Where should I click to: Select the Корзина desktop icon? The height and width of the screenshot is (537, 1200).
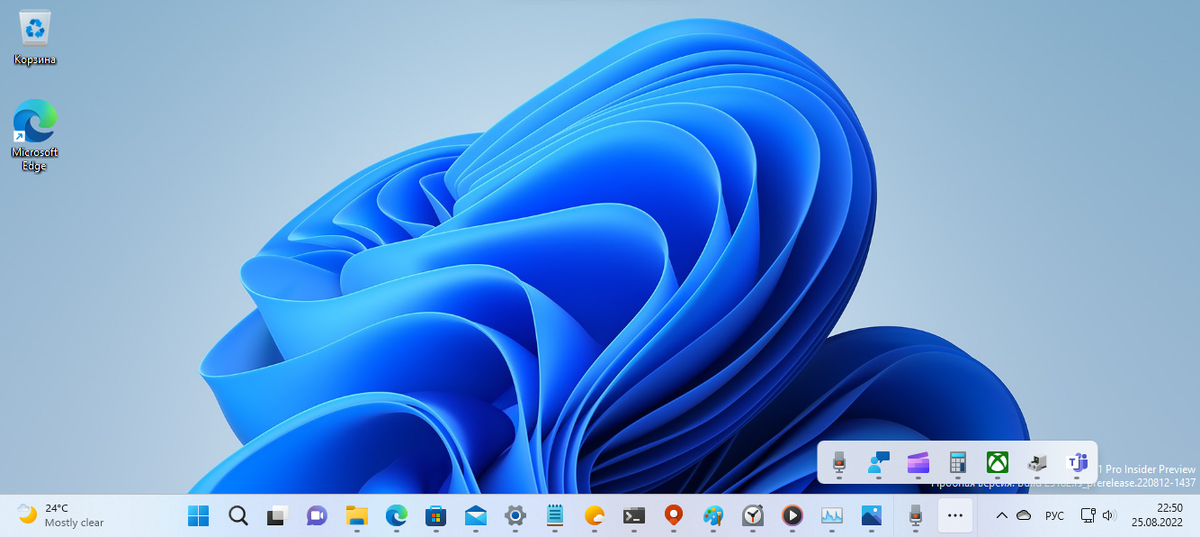[35, 39]
